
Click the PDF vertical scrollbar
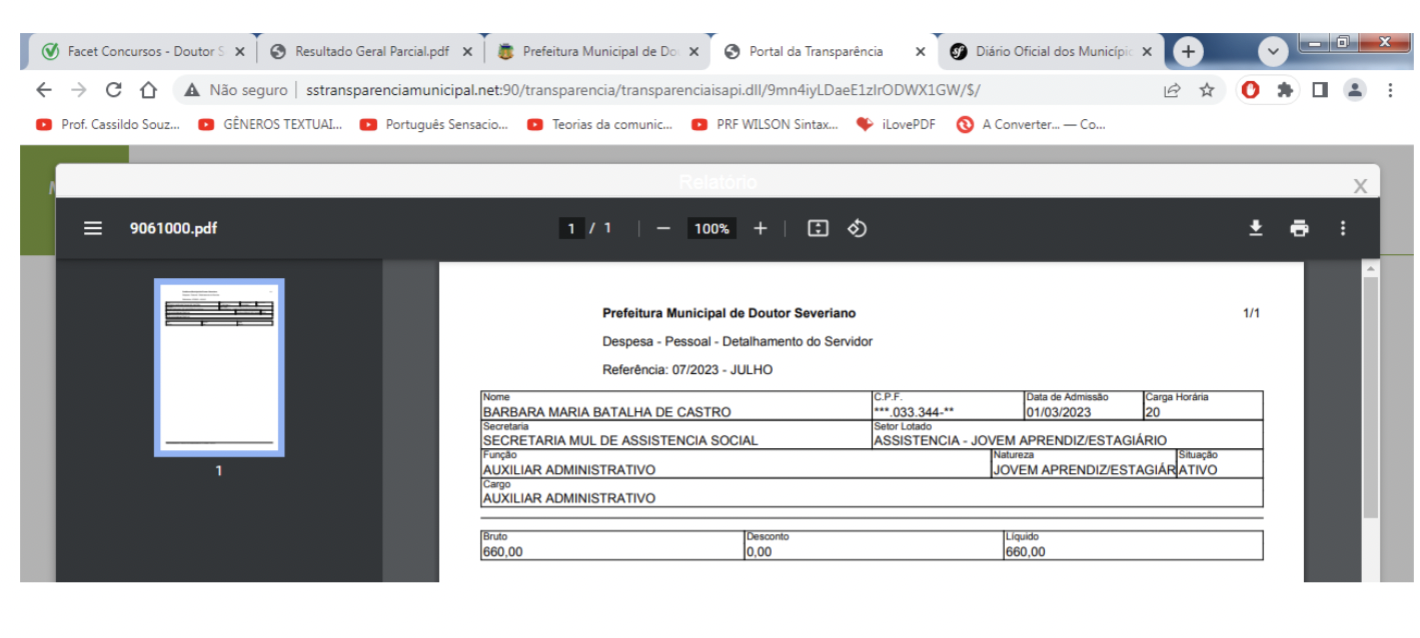click(1370, 400)
